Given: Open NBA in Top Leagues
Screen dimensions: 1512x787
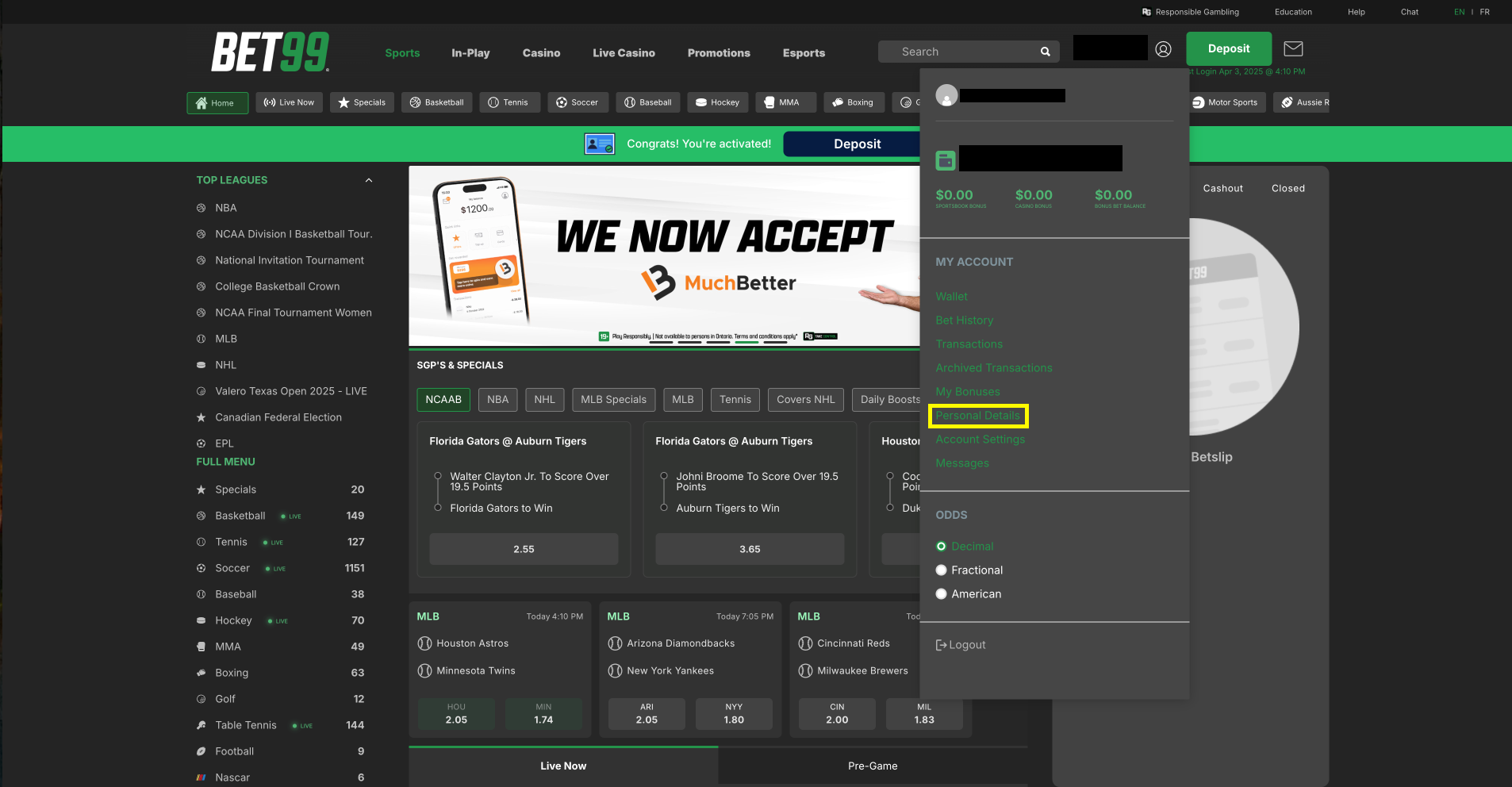Looking at the screenshot, I should click(x=226, y=208).
